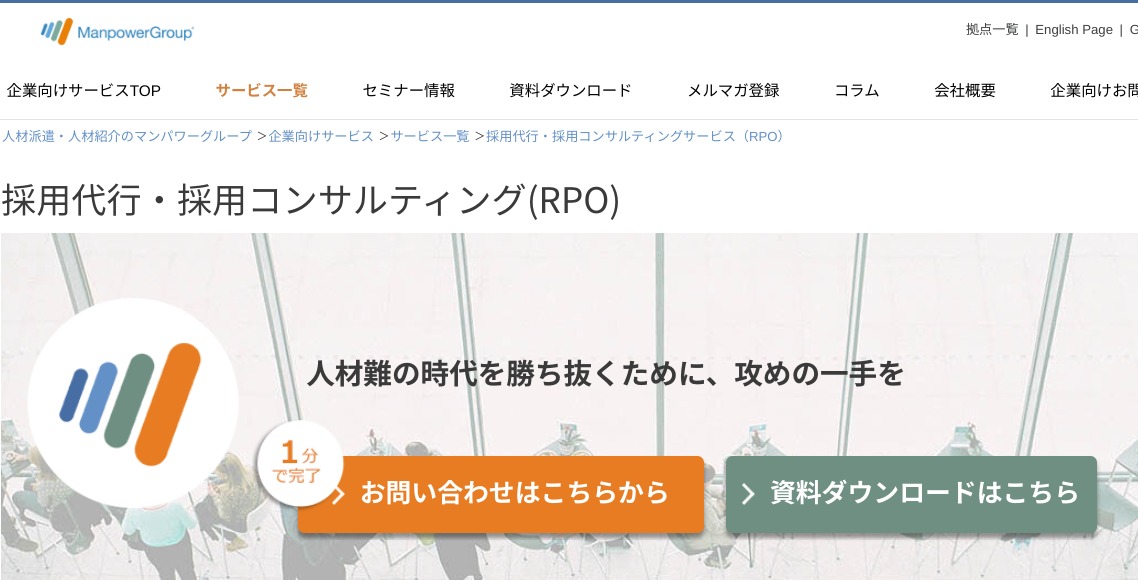The height and width of the screenshot is (580, 1138).
Task: Click breadcrumb 採用代行・採用コンサルティングサービス（RPO）
Action: point(636,136)
